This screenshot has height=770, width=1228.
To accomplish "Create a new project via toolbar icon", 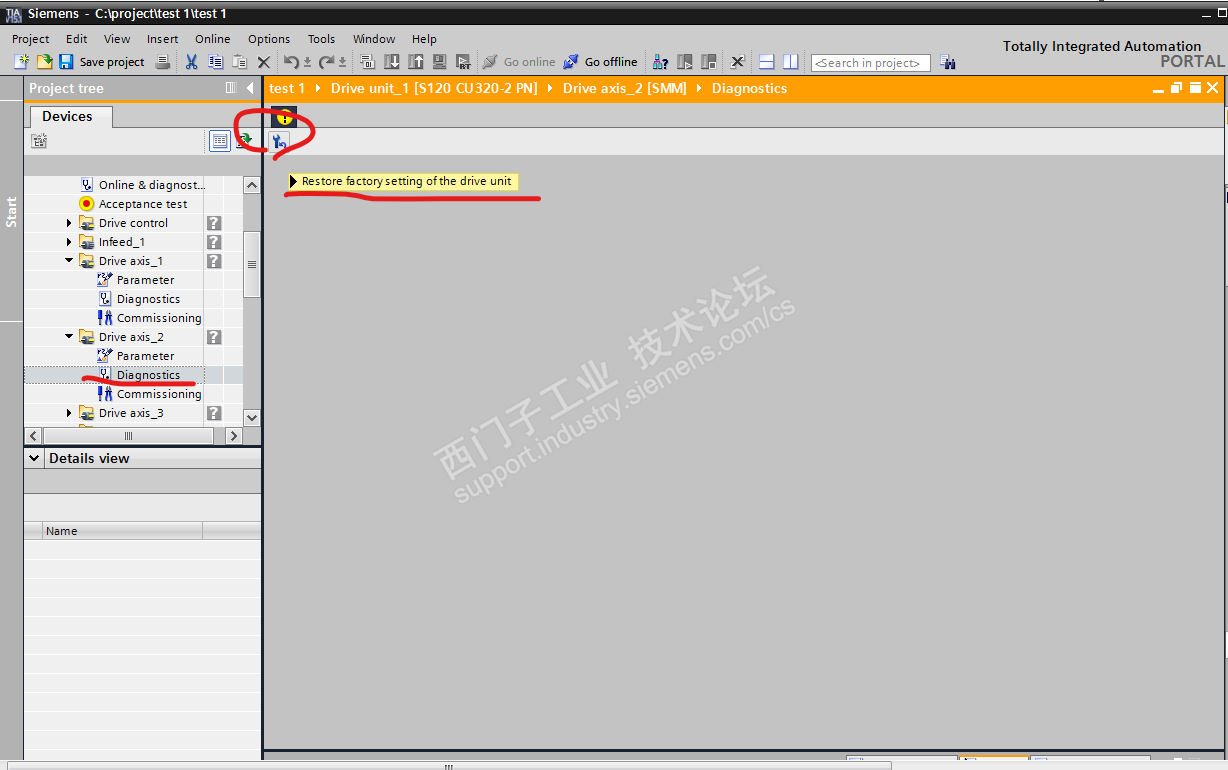I will (22, 62).
